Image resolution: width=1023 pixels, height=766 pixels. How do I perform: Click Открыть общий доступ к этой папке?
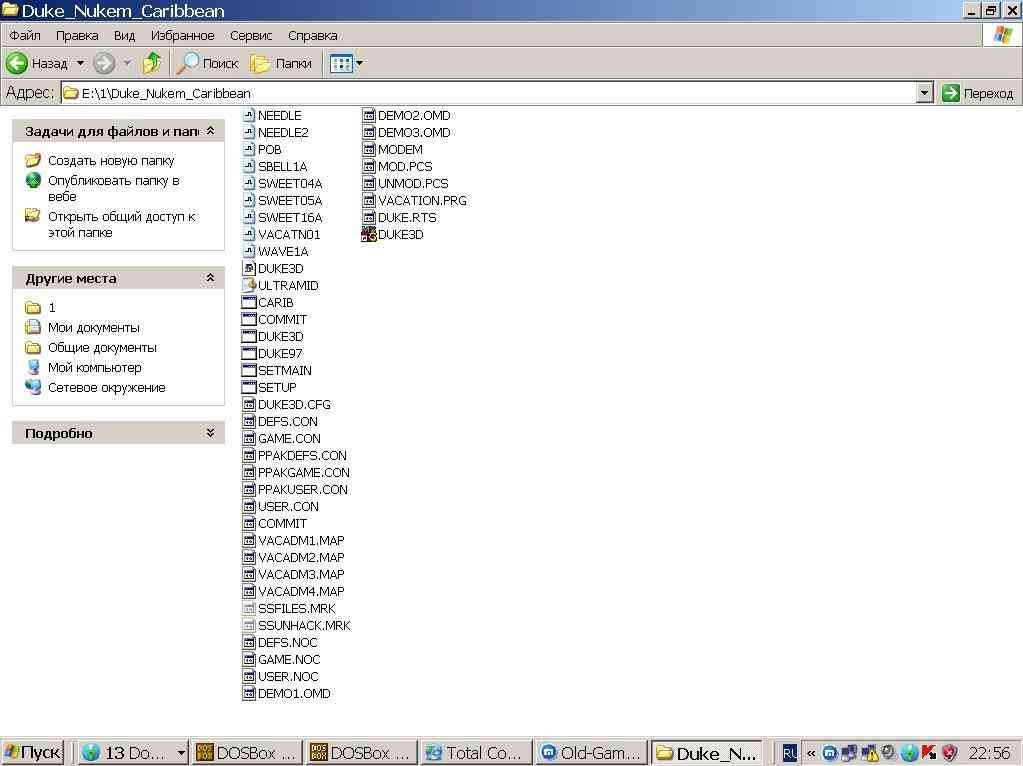121,224
